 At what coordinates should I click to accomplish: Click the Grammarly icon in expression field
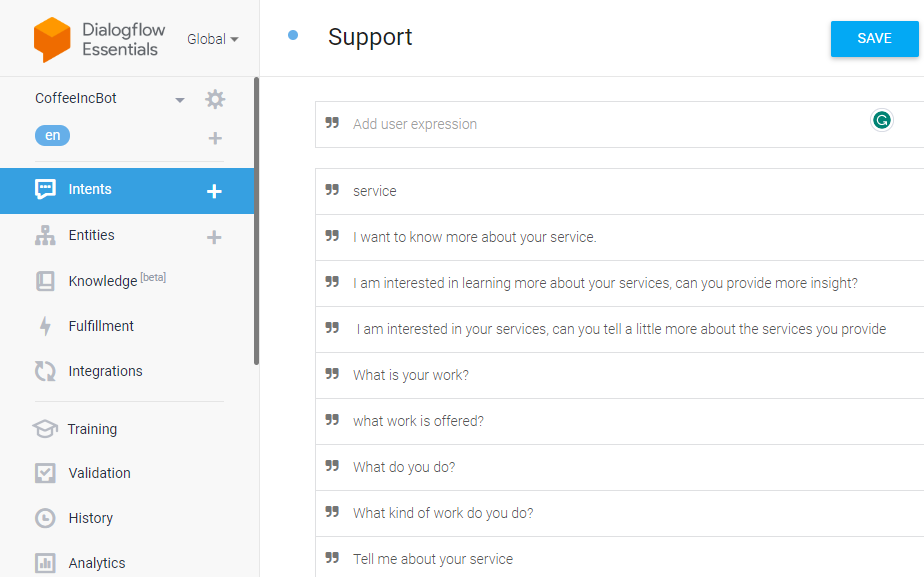coord(882,121)
